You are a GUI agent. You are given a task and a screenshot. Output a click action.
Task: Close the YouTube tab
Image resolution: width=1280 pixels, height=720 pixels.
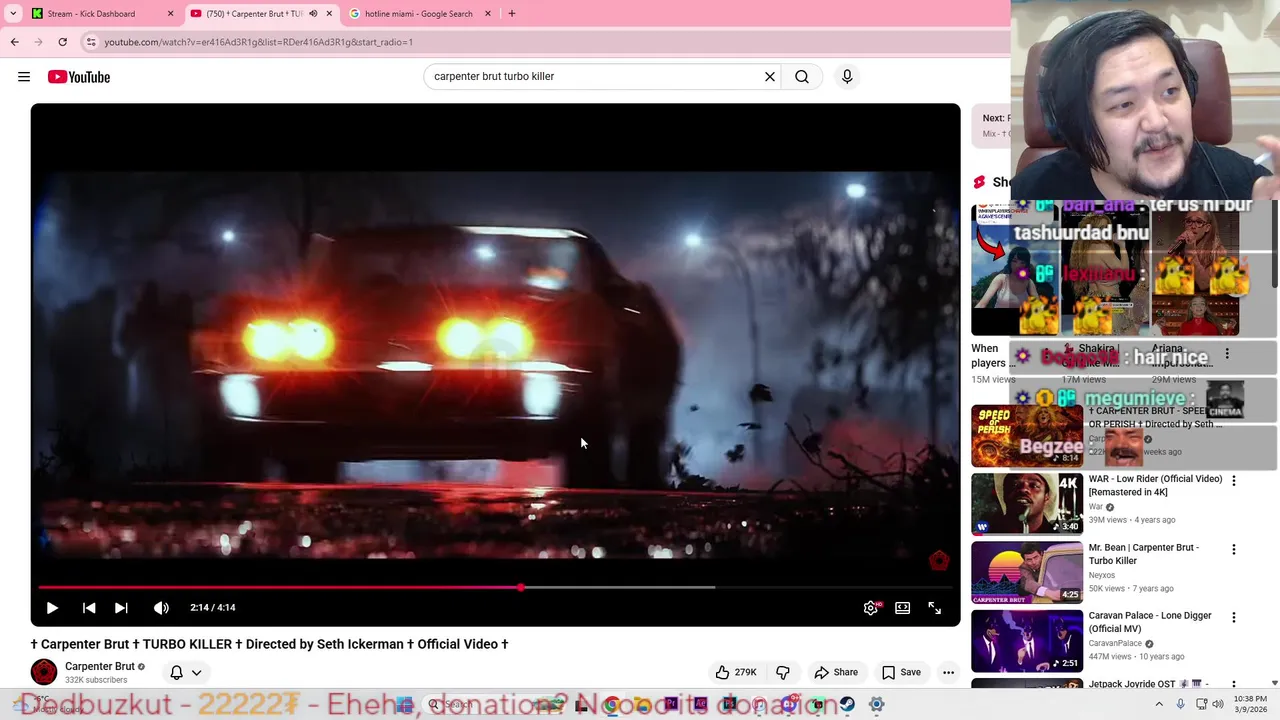coord(329,14)
